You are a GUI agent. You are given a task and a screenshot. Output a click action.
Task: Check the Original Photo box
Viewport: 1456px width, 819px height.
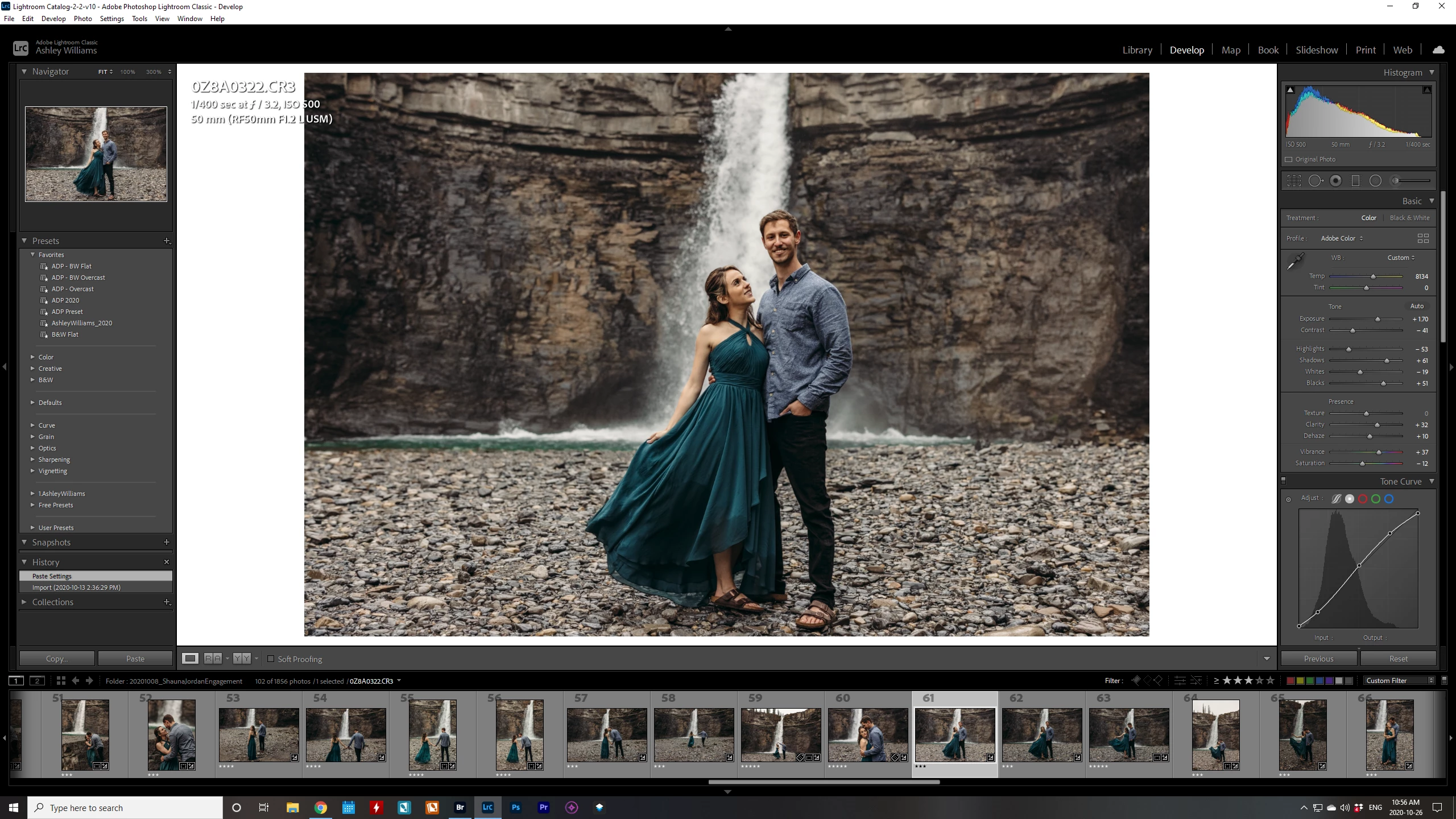point(1289,159)
